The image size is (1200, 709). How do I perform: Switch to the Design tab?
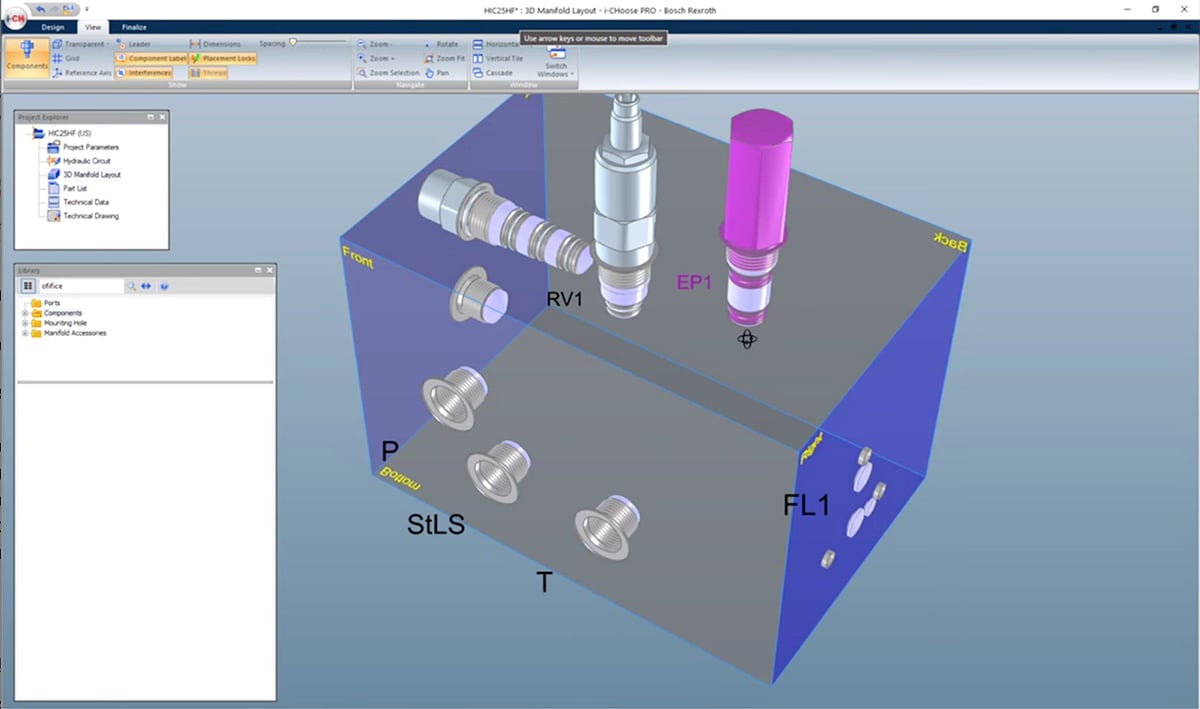click(53, 27)
